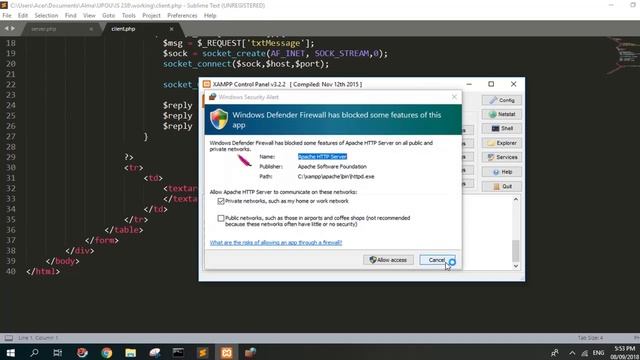
Task: Click the Windows Security Alert taskbar icon
Action: [250, 353]
